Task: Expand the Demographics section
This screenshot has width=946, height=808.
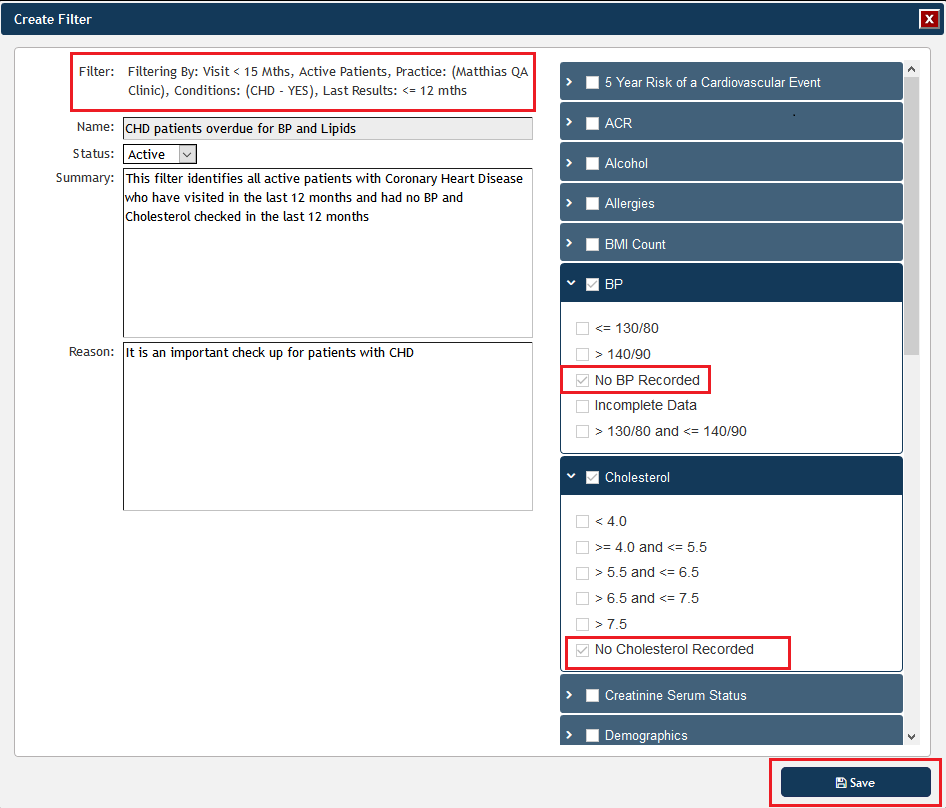Action: click(569, 734)
